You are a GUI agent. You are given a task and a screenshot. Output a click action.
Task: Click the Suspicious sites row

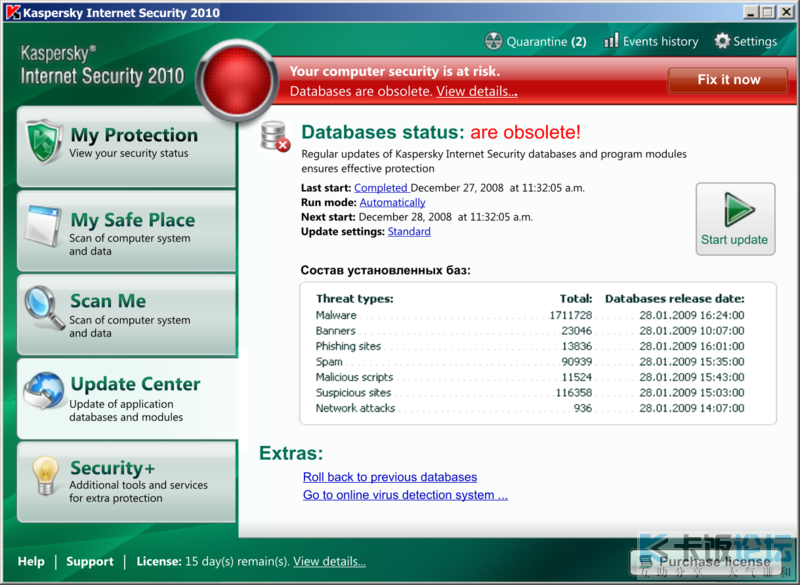click(530, 393)
